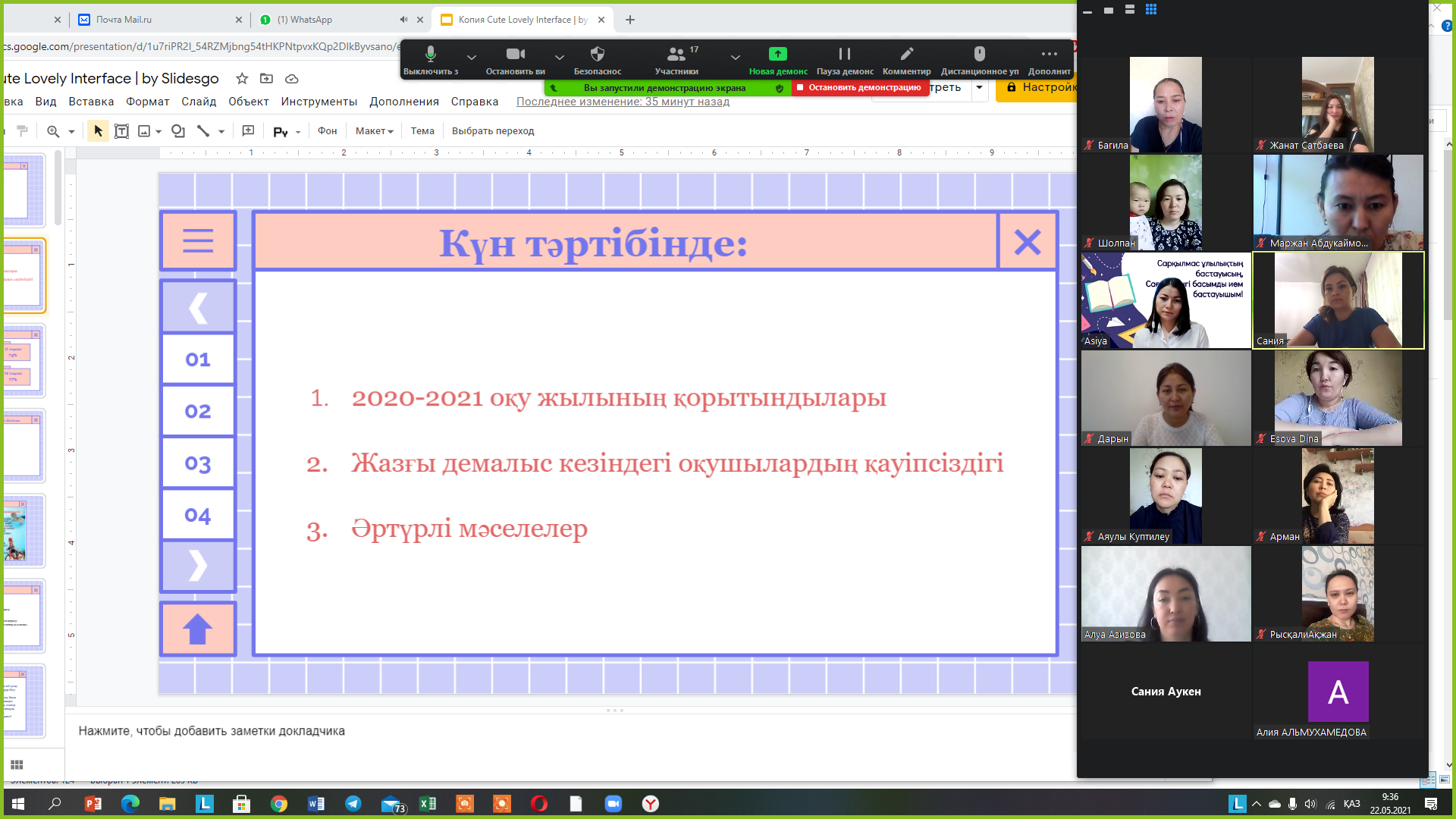This screenshot has width=1456, height=819.
Task: Star the presentation title
Action: (242, 78)
